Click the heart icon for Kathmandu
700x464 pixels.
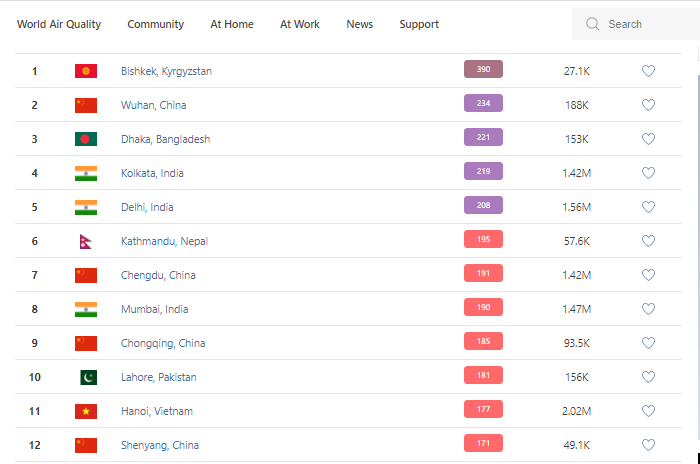pyautogui.click(x=648, y=241)
